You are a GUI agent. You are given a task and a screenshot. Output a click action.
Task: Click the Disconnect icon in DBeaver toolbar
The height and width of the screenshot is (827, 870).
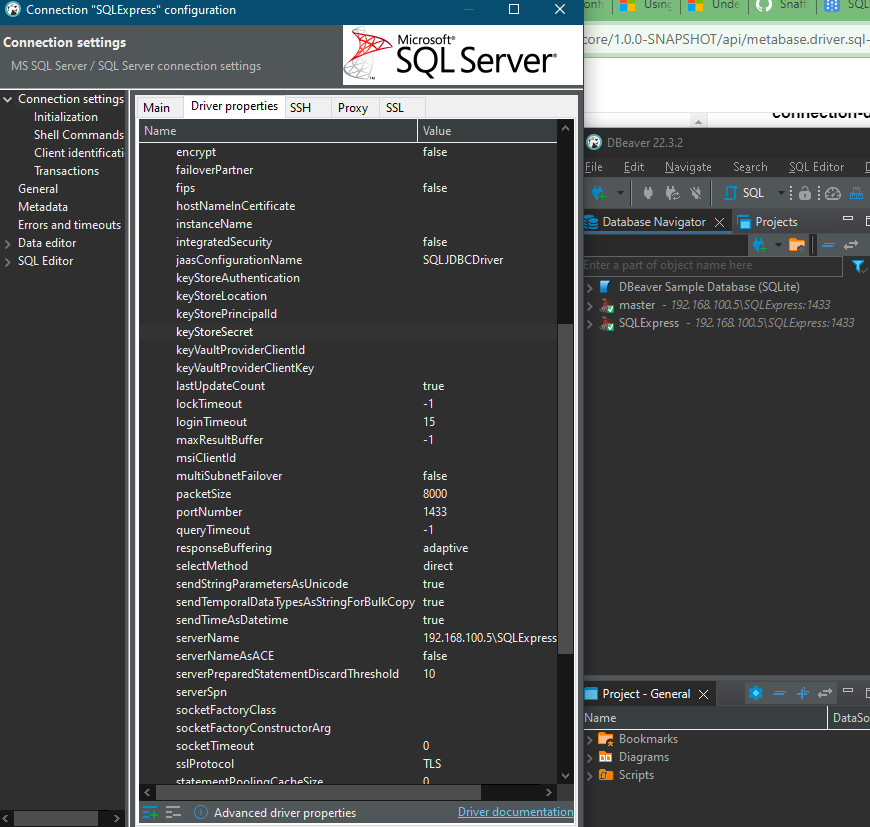(696, 193)
